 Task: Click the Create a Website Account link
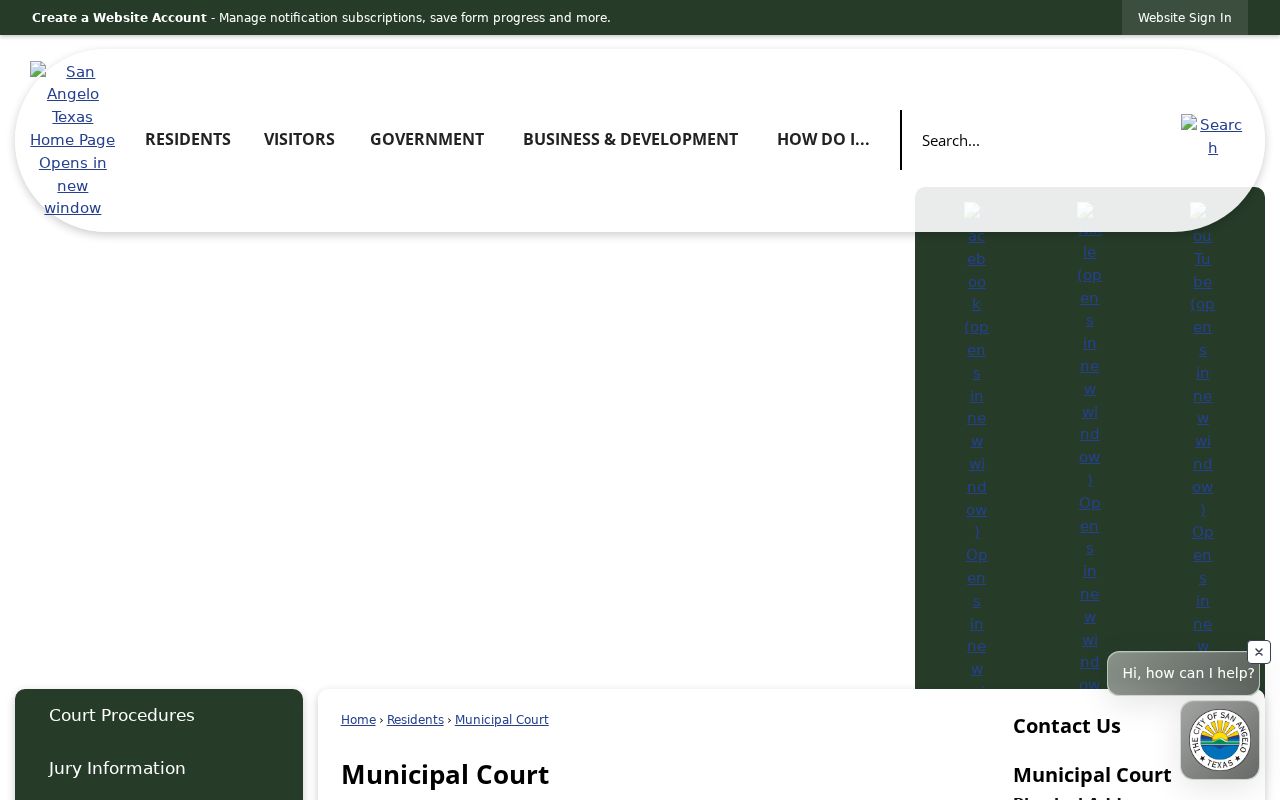[119, 18]
